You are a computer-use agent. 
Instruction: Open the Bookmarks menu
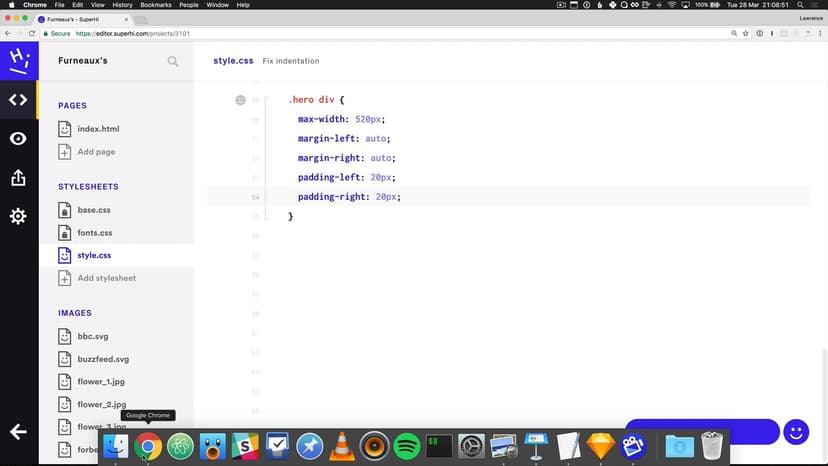(155, 5)
